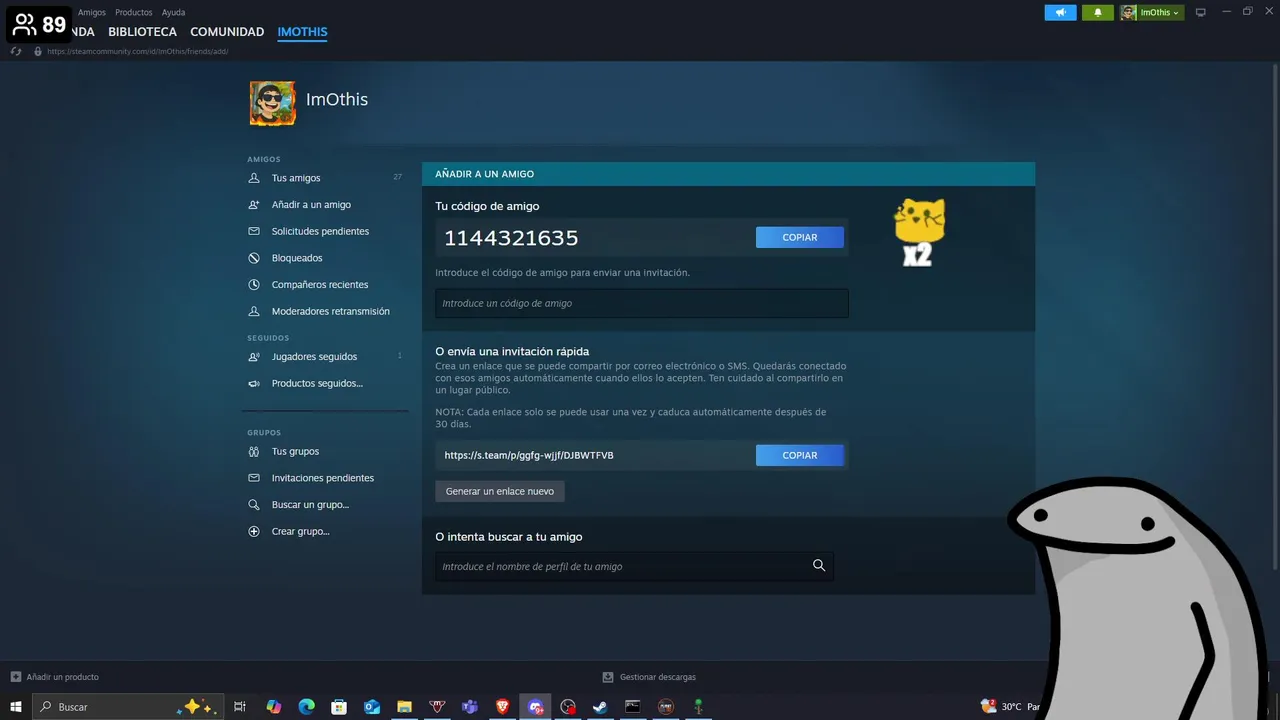The image size is (1280, 720).
Task: Open Microsoft Store from the taskbar
Action: (x=339, y=706)
